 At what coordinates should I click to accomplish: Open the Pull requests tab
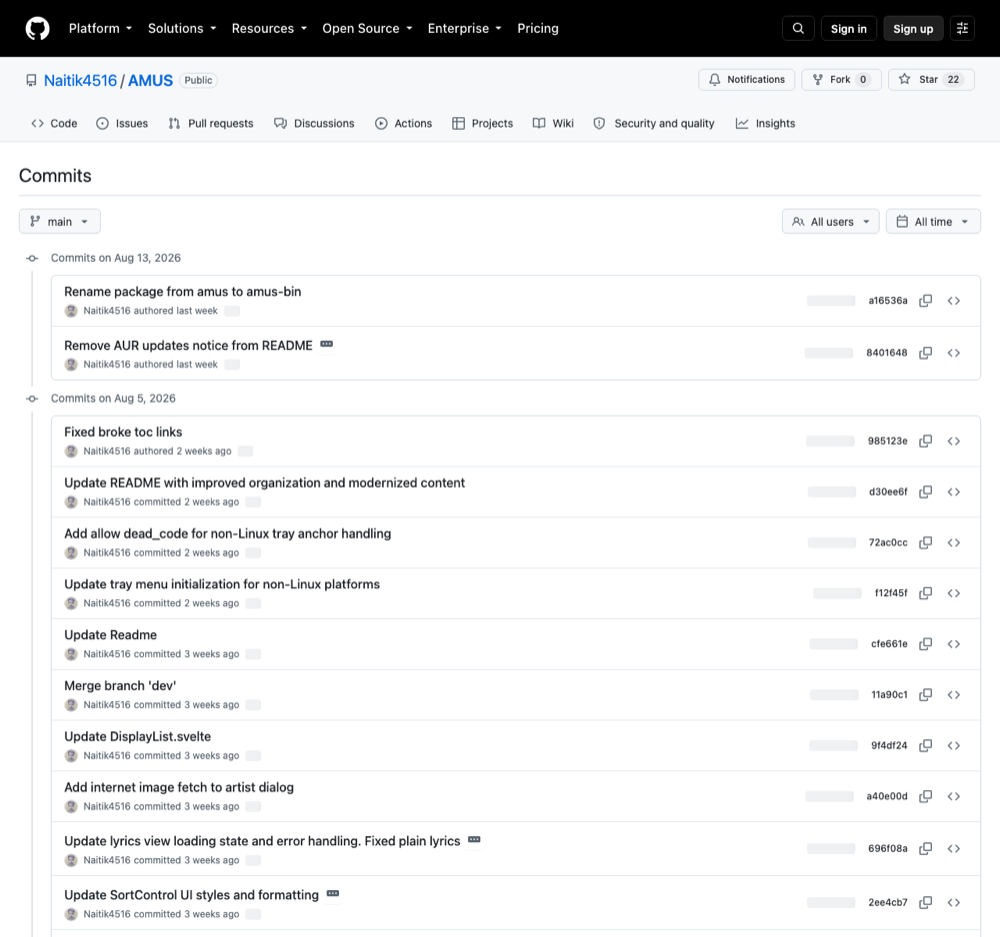pyautogui.click(x=210, y=124)
